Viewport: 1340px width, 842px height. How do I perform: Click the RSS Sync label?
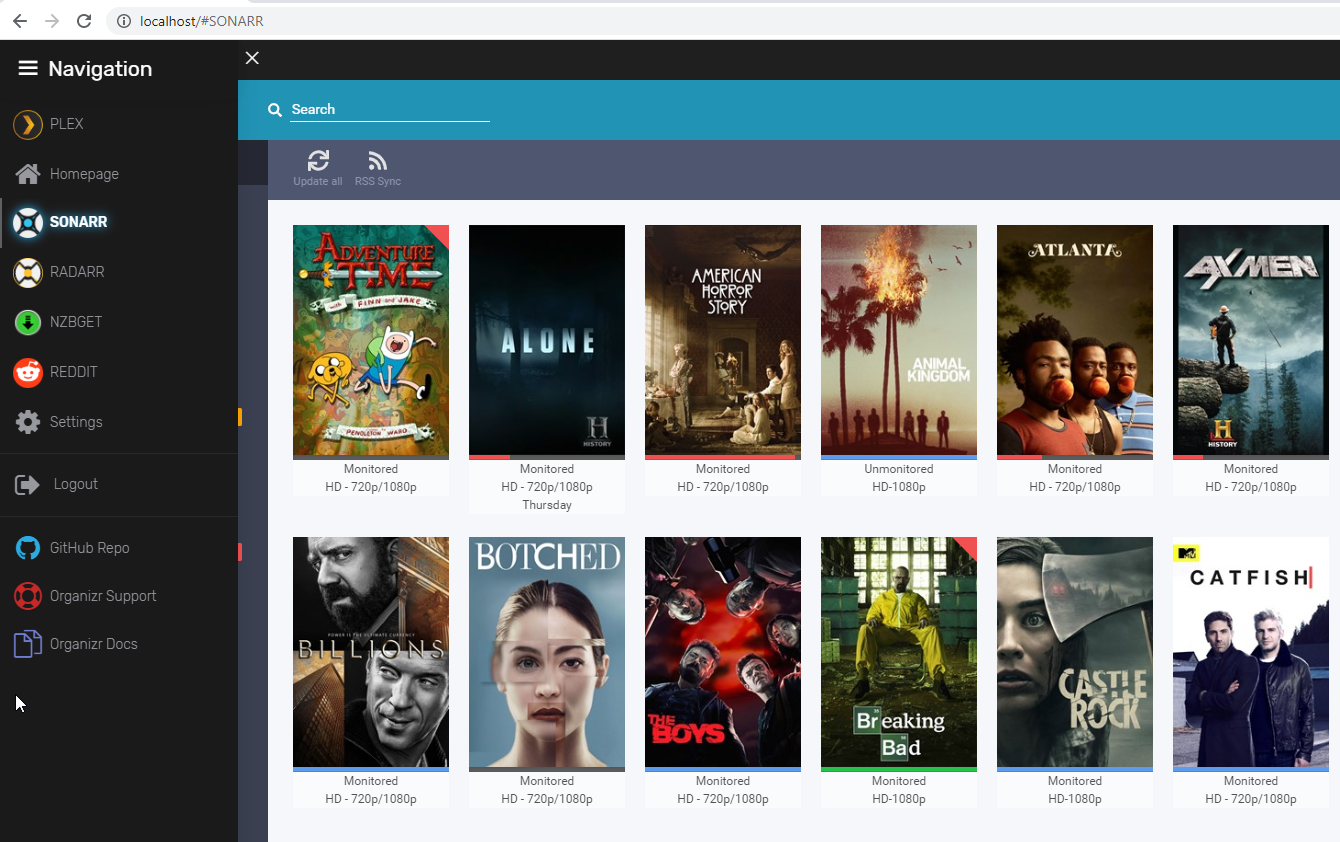378,181
